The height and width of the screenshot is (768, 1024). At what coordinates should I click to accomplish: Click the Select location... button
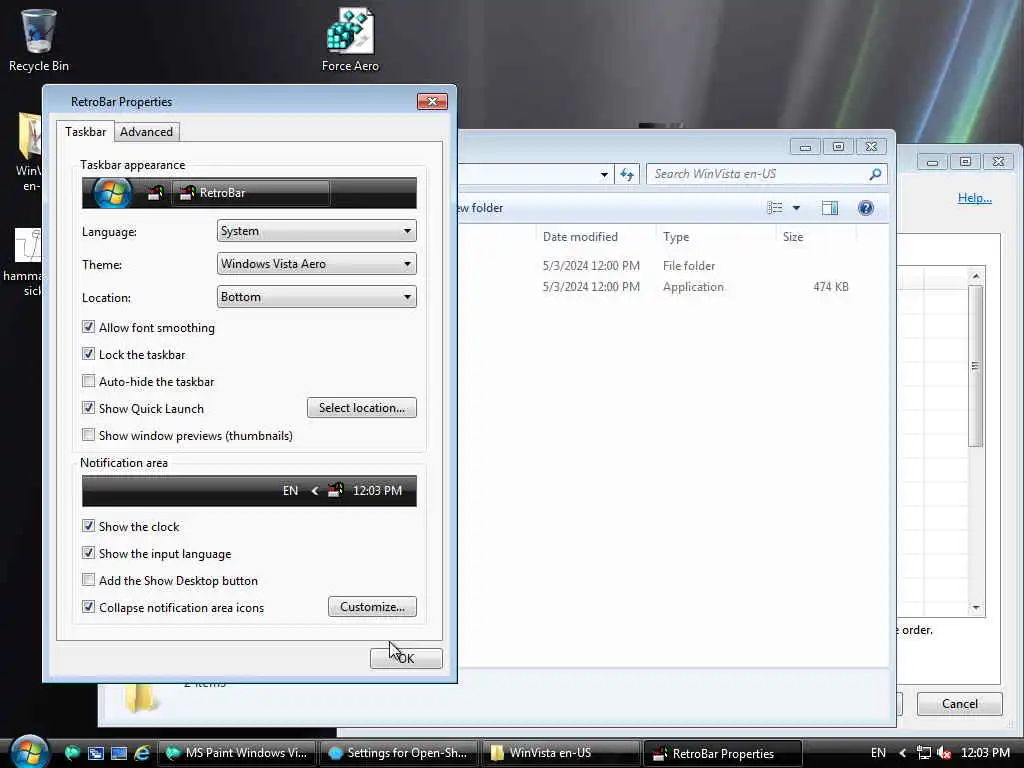(x=362, y=408)
